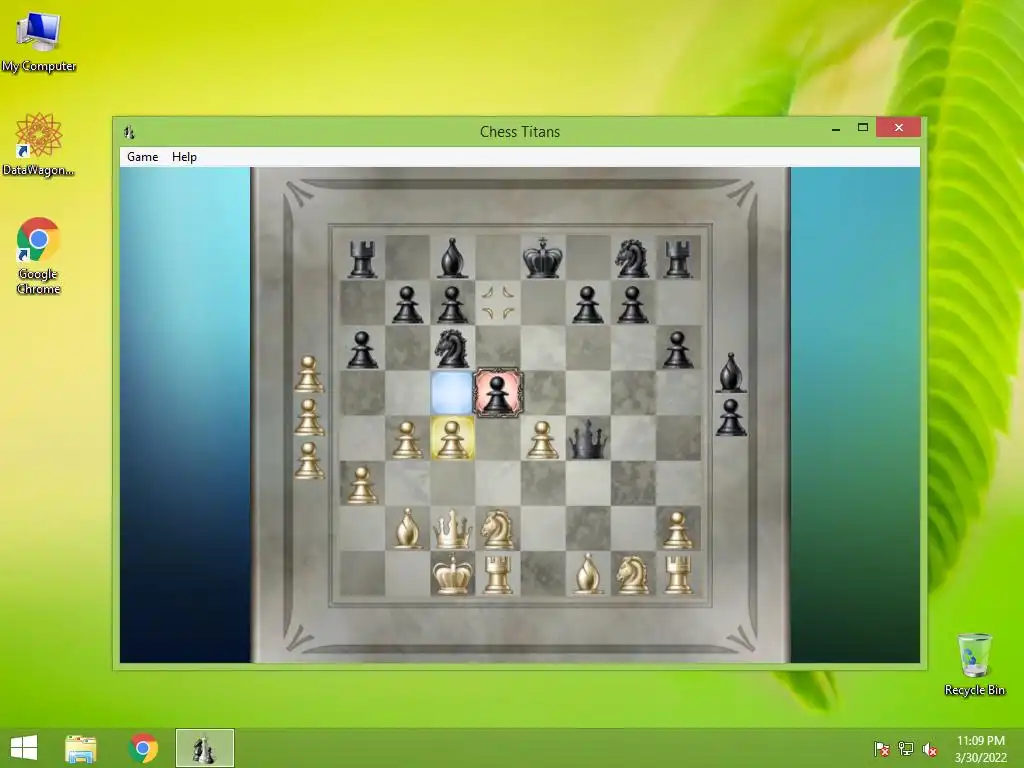The height and width of the screenshot is (768, 1024).
Task: Click the Chess Titans title bar app icon
Action: coord(129,132)
